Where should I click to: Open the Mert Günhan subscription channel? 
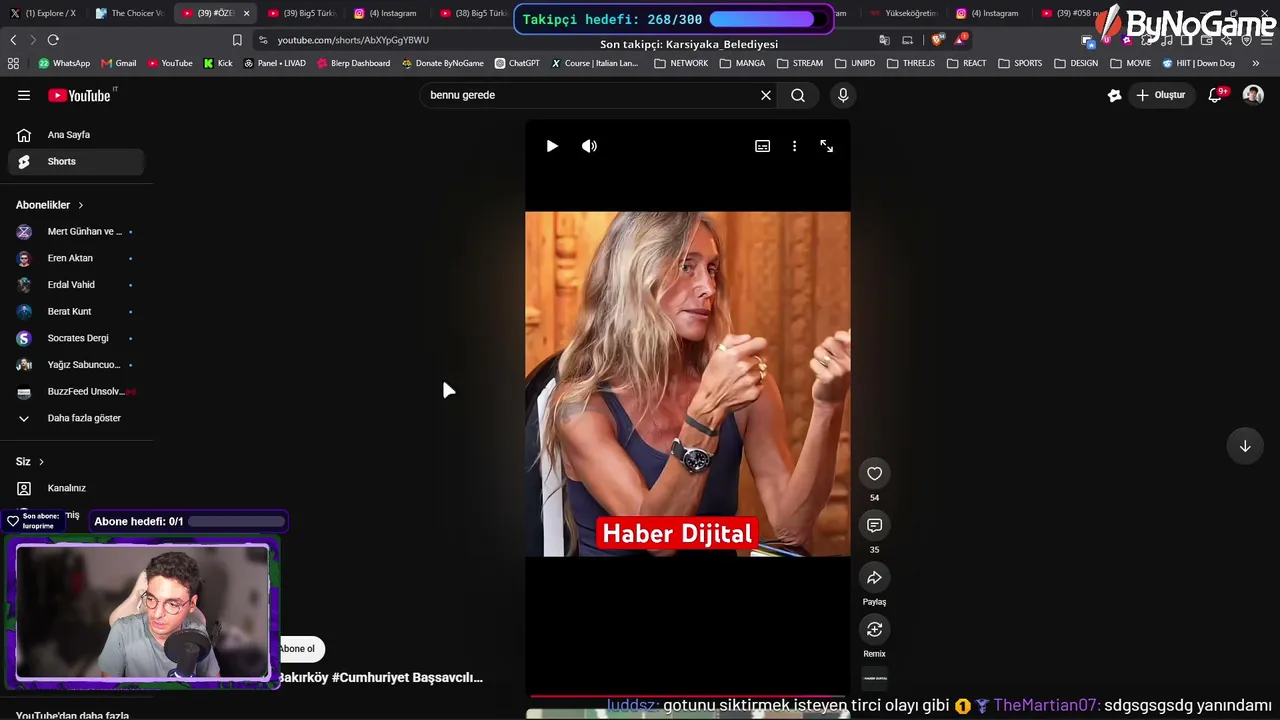click(x=76, y=231)
